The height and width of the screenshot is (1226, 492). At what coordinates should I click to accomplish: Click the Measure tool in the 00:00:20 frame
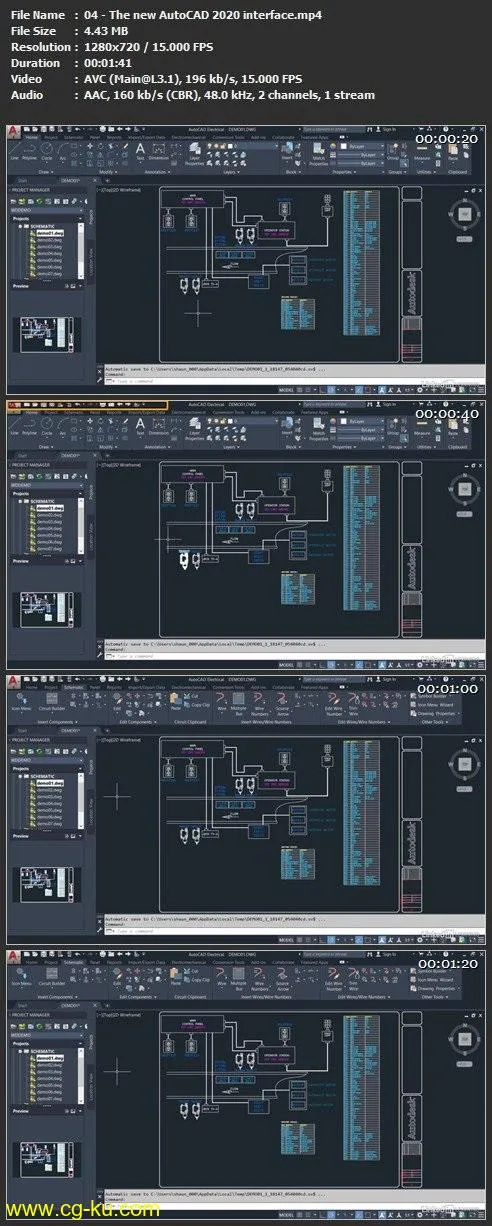pos(421,151)
